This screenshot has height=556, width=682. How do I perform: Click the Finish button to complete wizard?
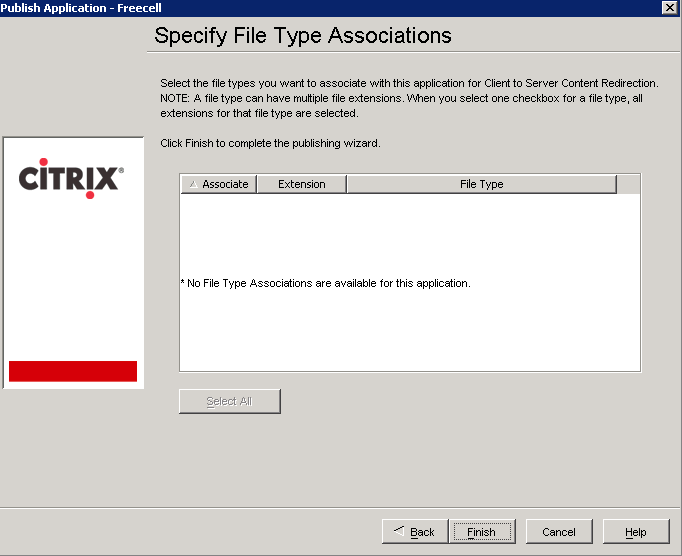point(482,532)
